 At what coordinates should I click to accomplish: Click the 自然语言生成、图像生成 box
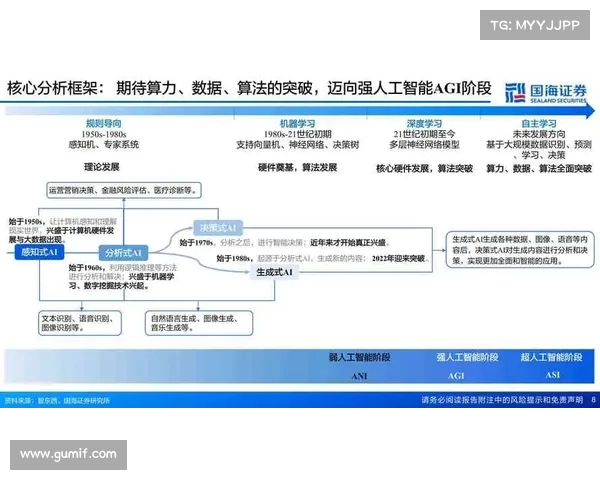tap(199, 323)
